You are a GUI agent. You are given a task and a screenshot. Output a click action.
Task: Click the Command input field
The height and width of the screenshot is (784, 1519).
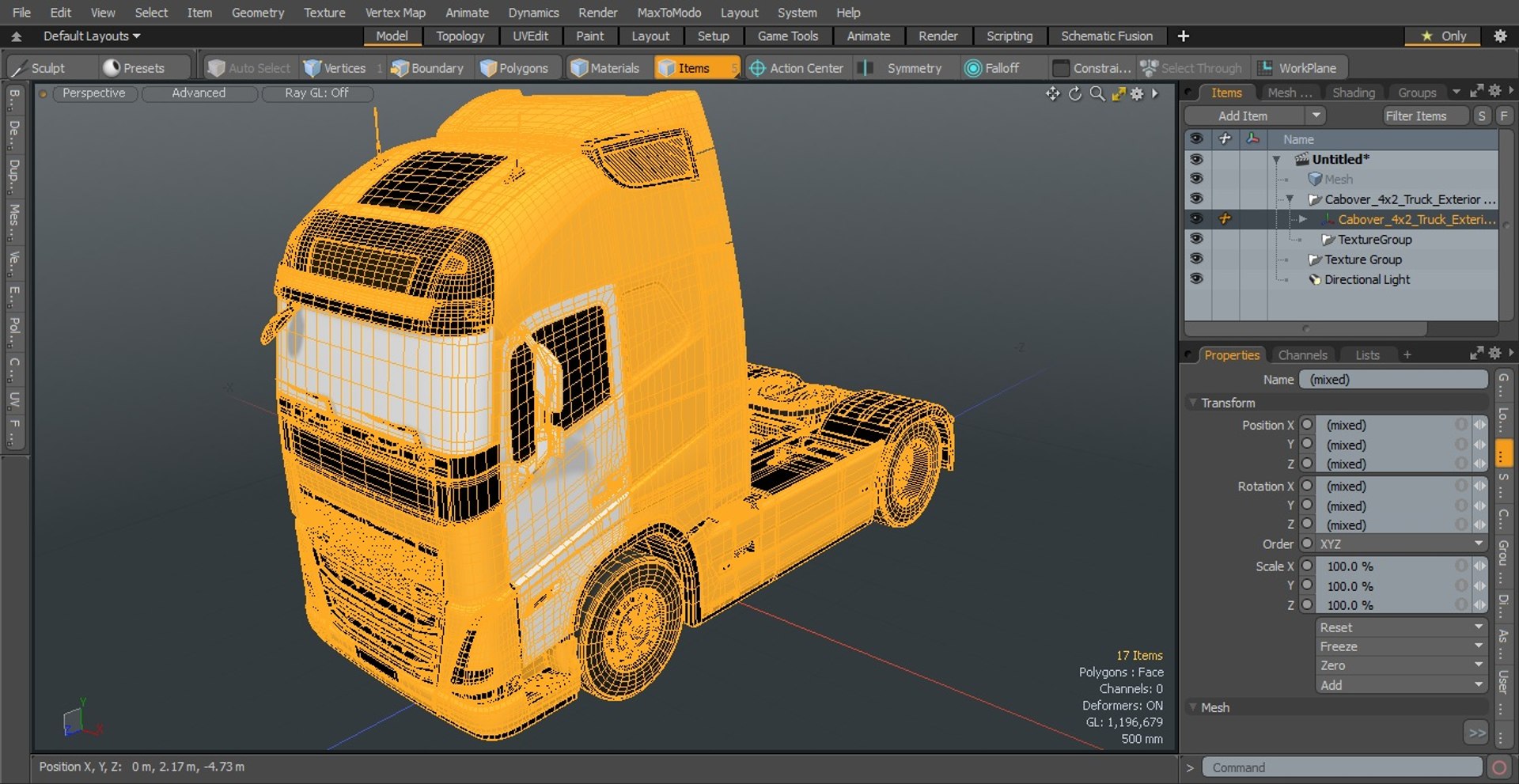pos(1342,767)
